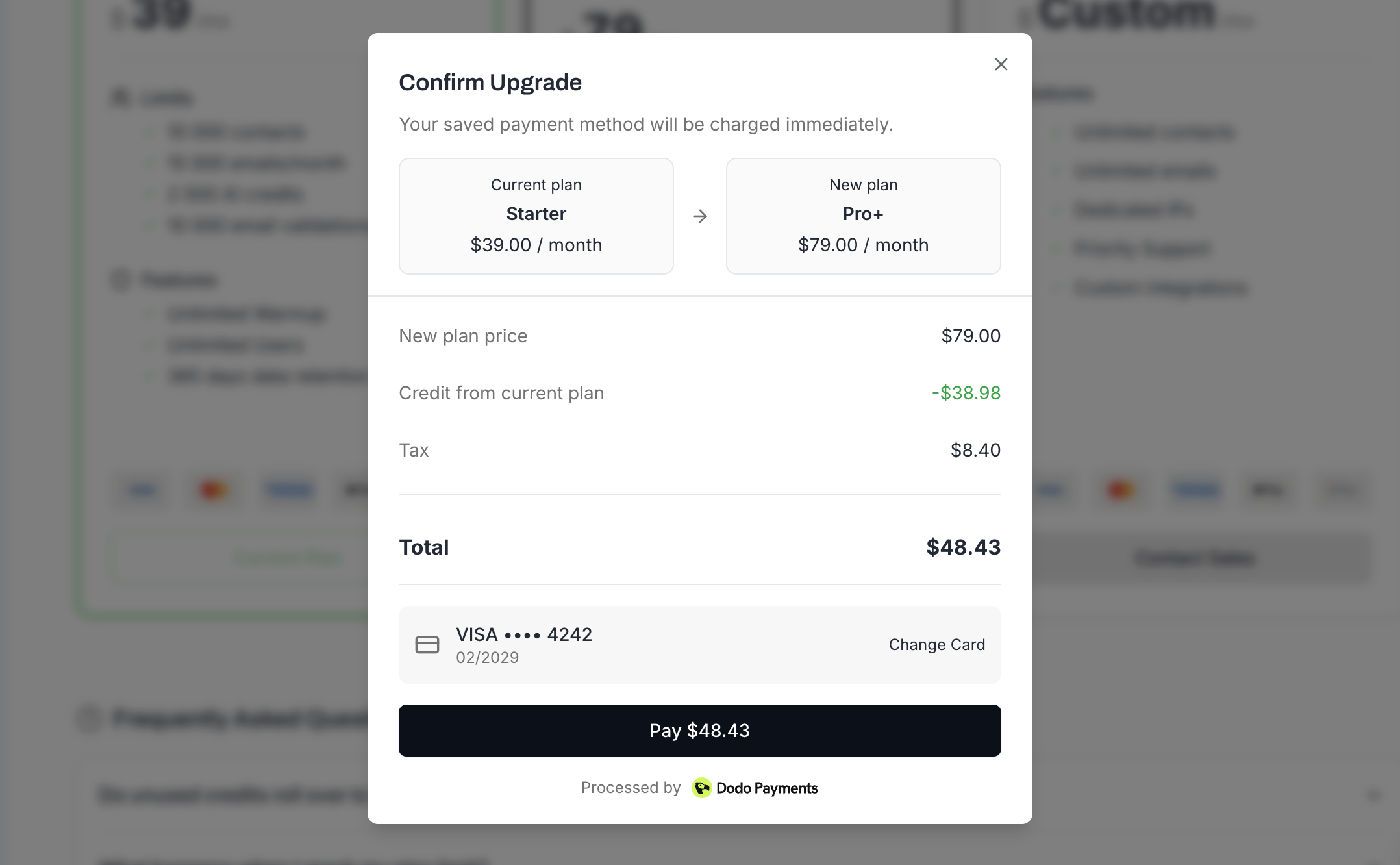Click the Visa logo below the Starter plan
Viewport: 1400px width, 865px height.
coord(142,490)
